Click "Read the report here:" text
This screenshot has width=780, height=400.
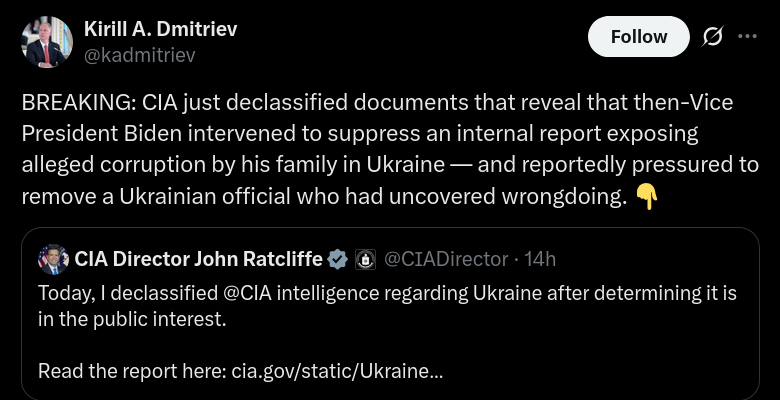pyautogui.click(x=132, y=371)
